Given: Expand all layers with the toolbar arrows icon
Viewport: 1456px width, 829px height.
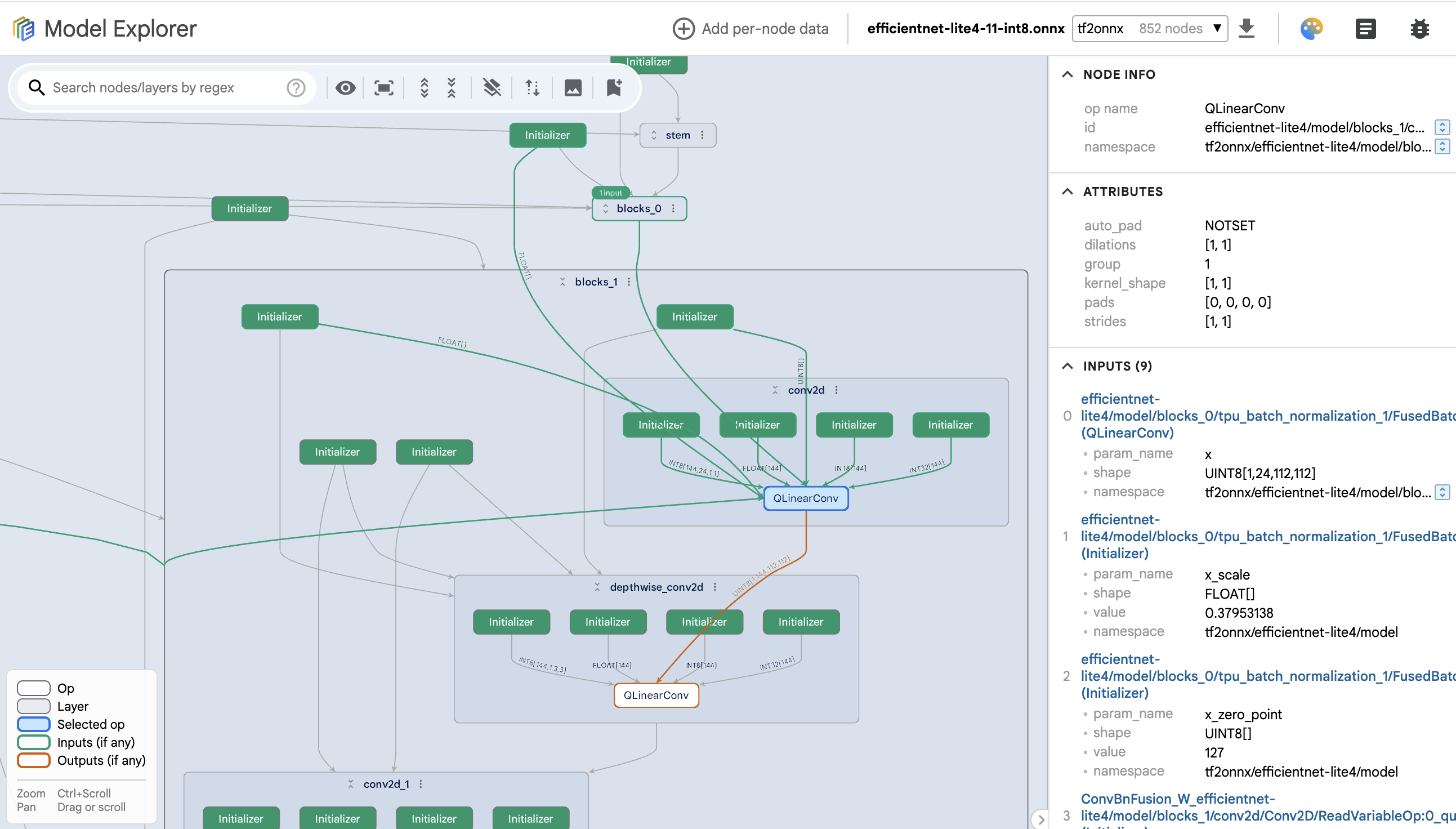Looking at the screenshot, I should tap(425, 88).
